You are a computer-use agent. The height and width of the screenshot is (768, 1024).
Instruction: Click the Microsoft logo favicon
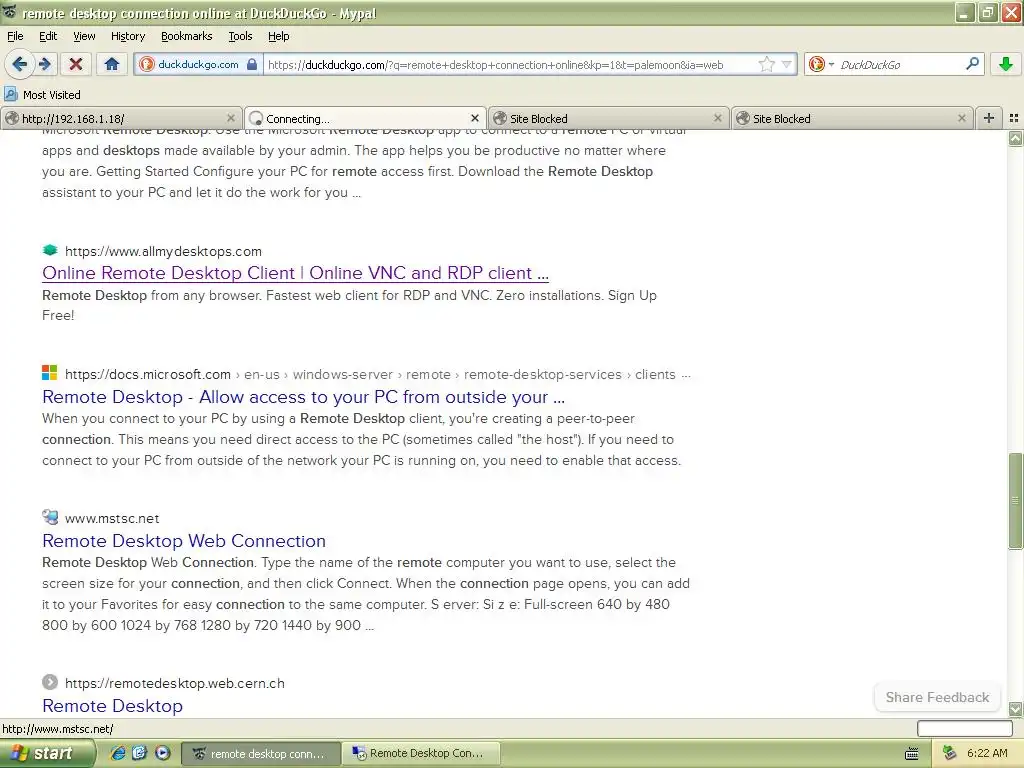coord(50,373)
